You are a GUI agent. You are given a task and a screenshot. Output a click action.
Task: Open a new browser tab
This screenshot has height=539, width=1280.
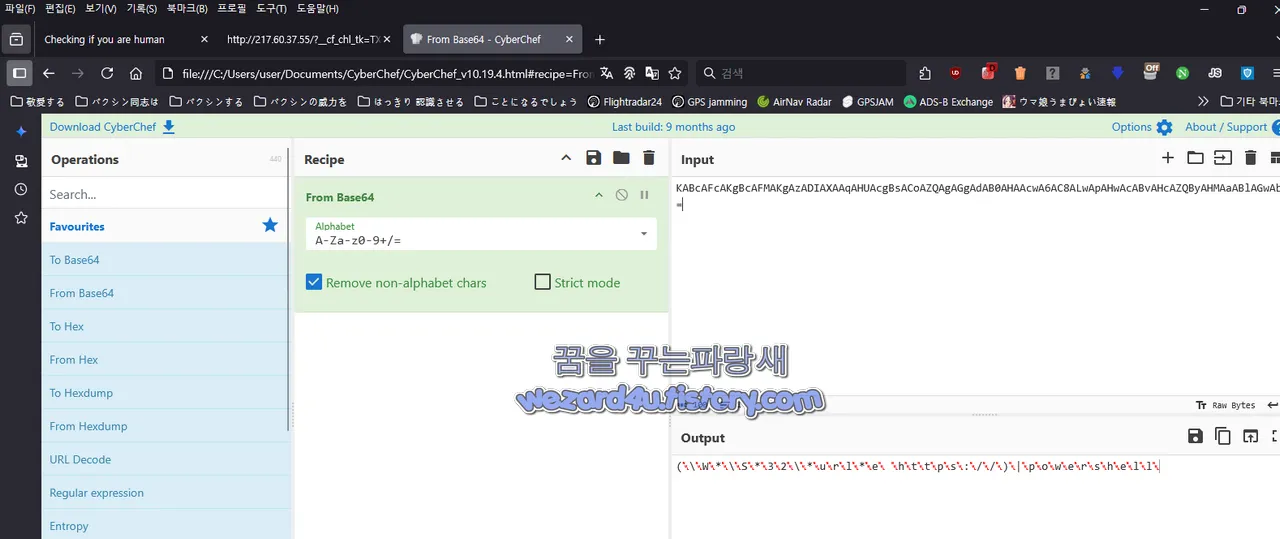600,39
